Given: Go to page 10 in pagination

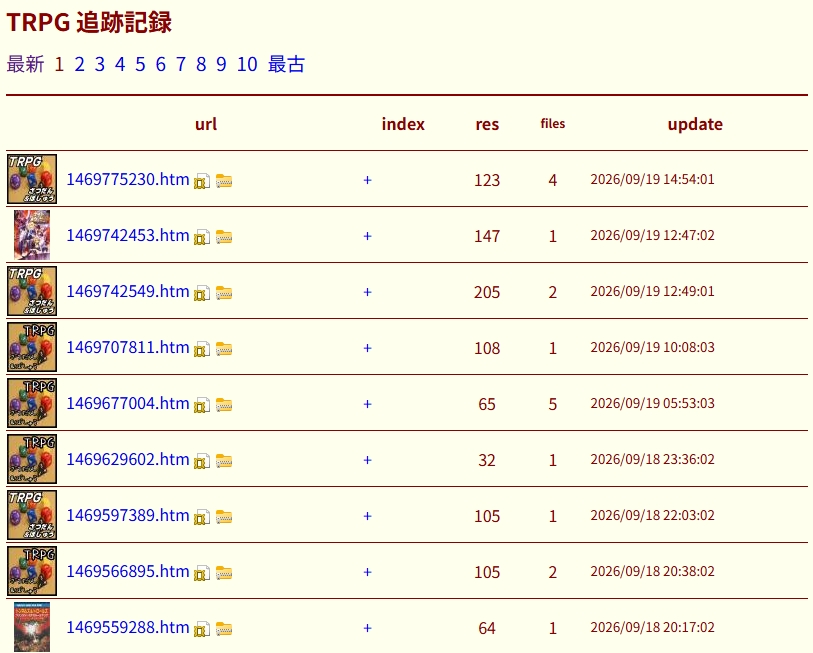Looking at the screenshot, I should point(247,64).
